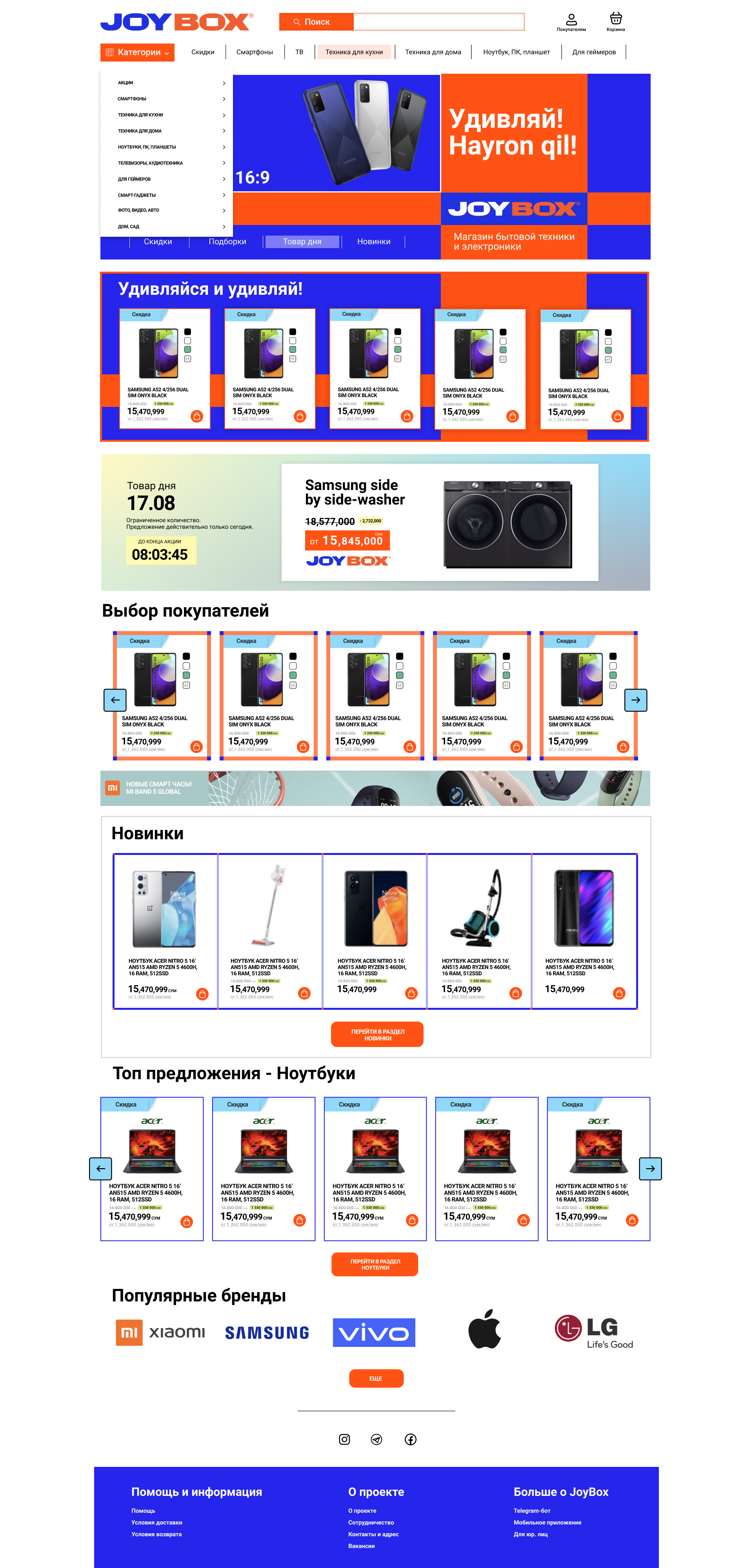Add the vacuum cleaner Новинки item to cart

pos(515,993)
